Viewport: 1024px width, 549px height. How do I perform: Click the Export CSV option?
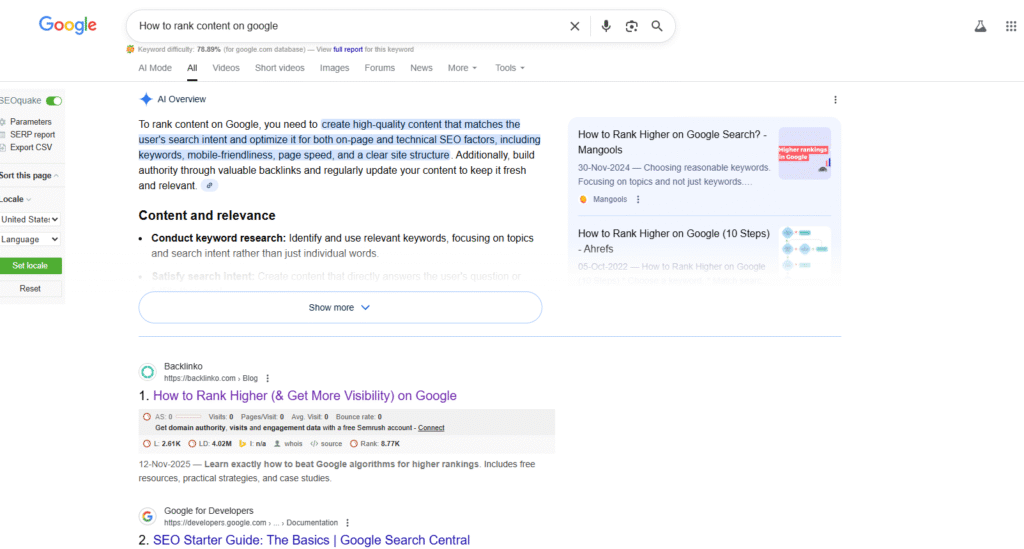[30, 147]
